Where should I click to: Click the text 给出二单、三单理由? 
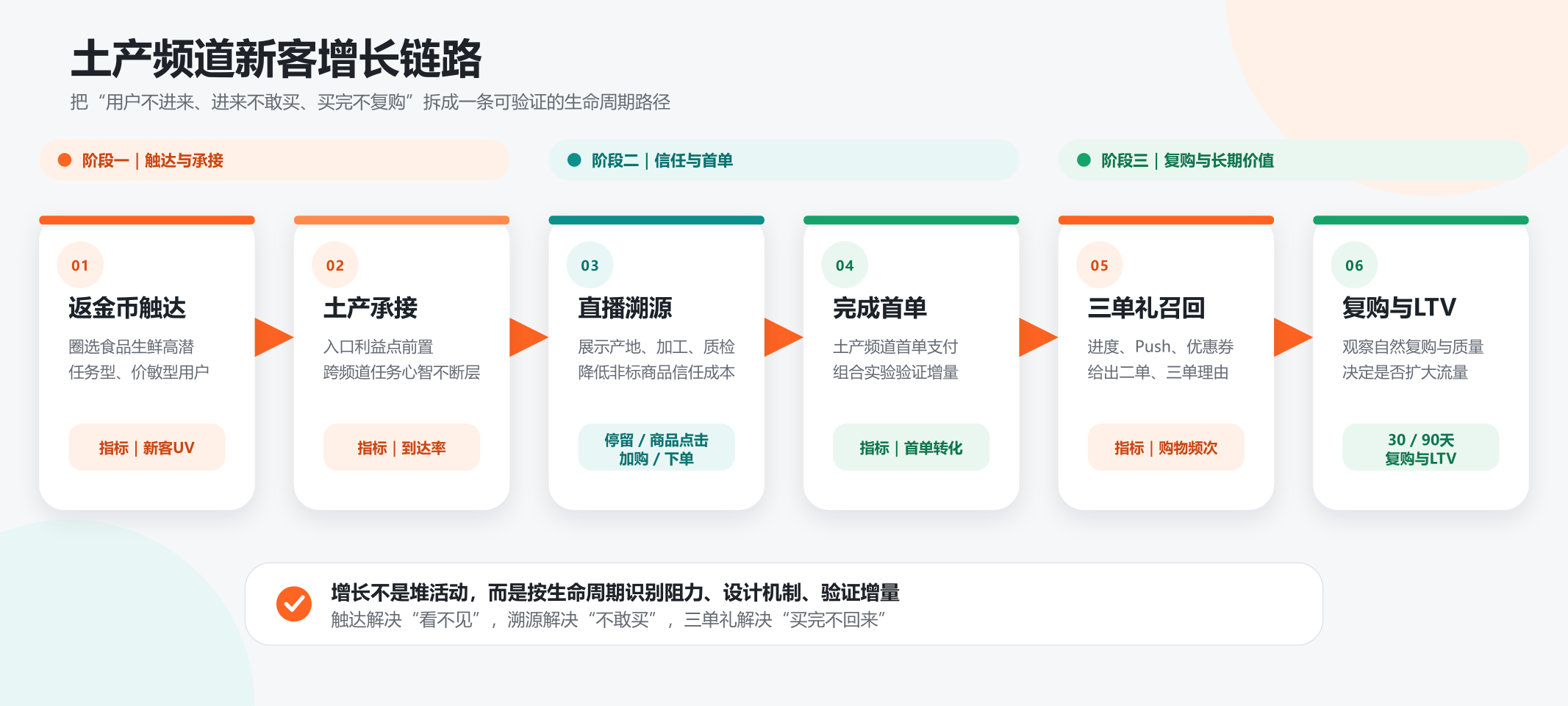click(x=1158, y=372)
